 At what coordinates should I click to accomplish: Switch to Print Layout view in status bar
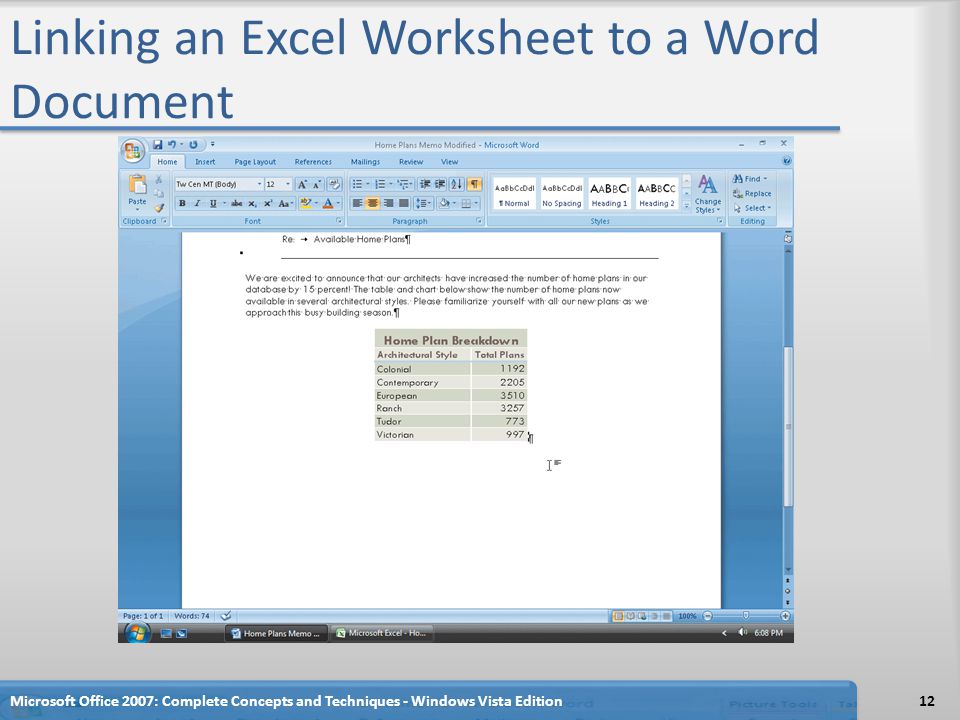pos(618,616)
